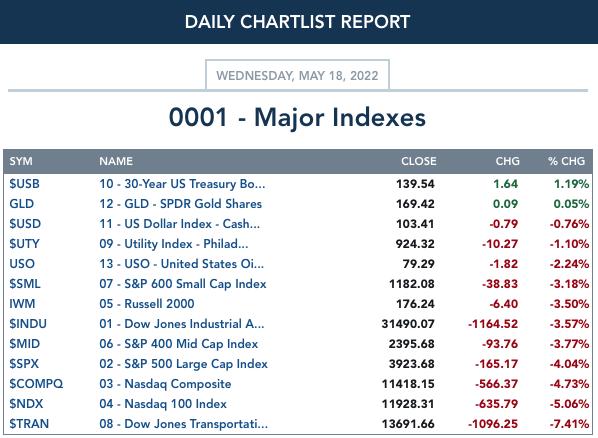Click the IWM symbol link
This screenshot has width=598, height=438.
(x=22, y=304)
